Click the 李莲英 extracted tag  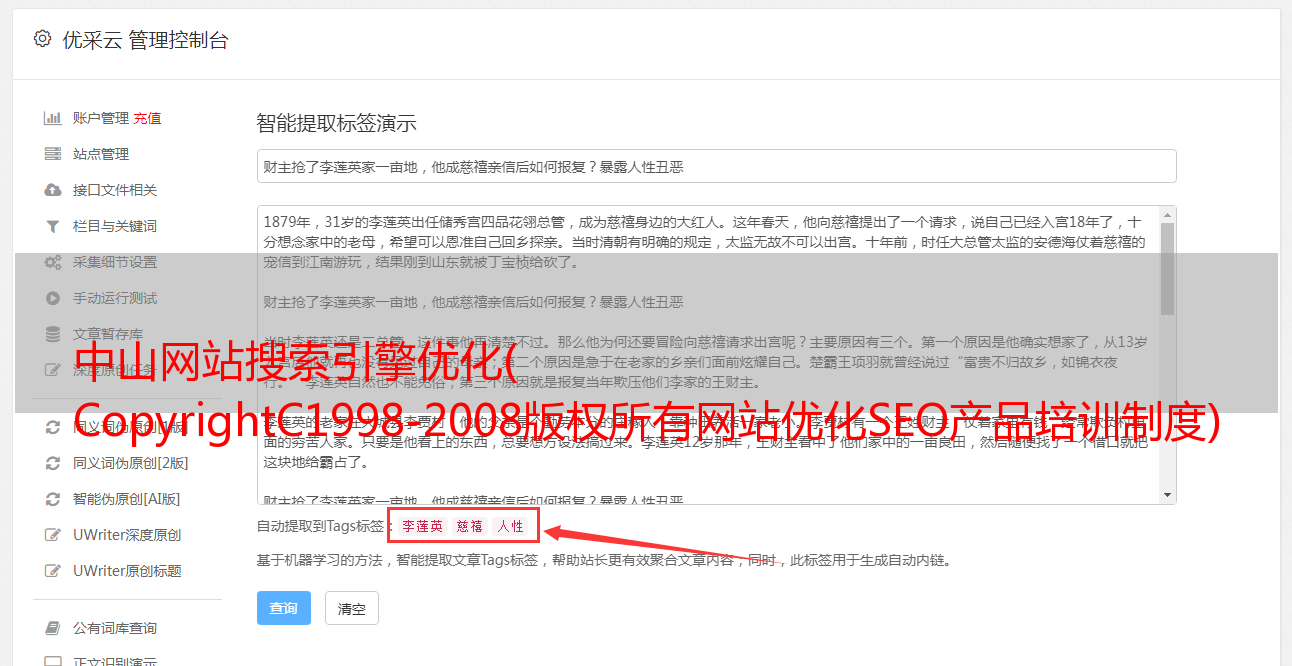point(422,526)
